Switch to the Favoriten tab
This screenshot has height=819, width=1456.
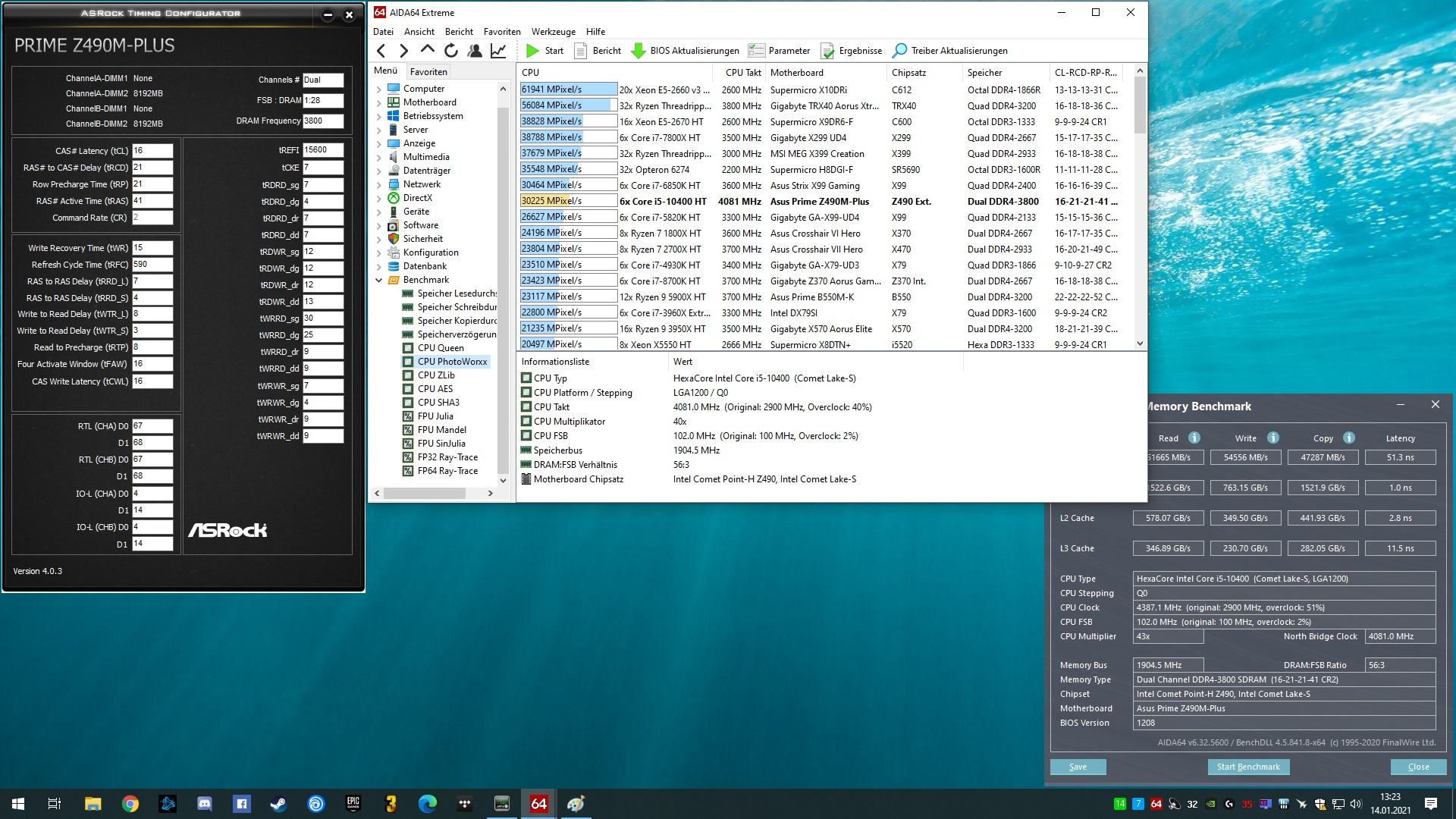click(x=428, y=71)
